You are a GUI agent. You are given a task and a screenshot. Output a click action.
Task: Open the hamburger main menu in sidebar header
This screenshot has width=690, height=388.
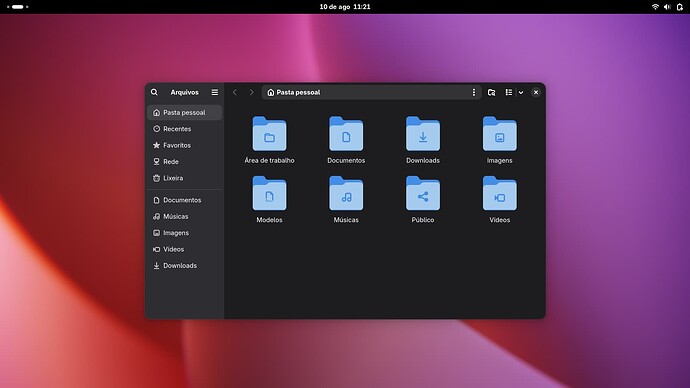[215, 92]
